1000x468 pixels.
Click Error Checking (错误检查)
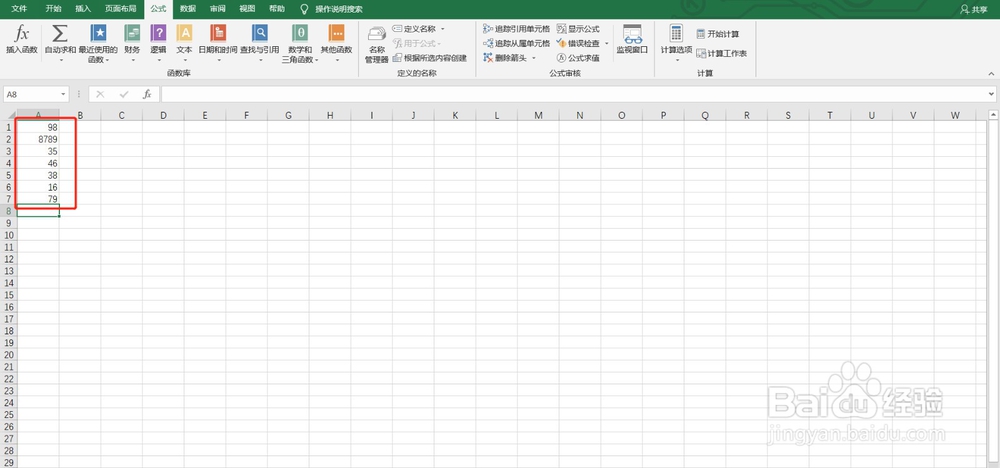[x=578, y=43]
